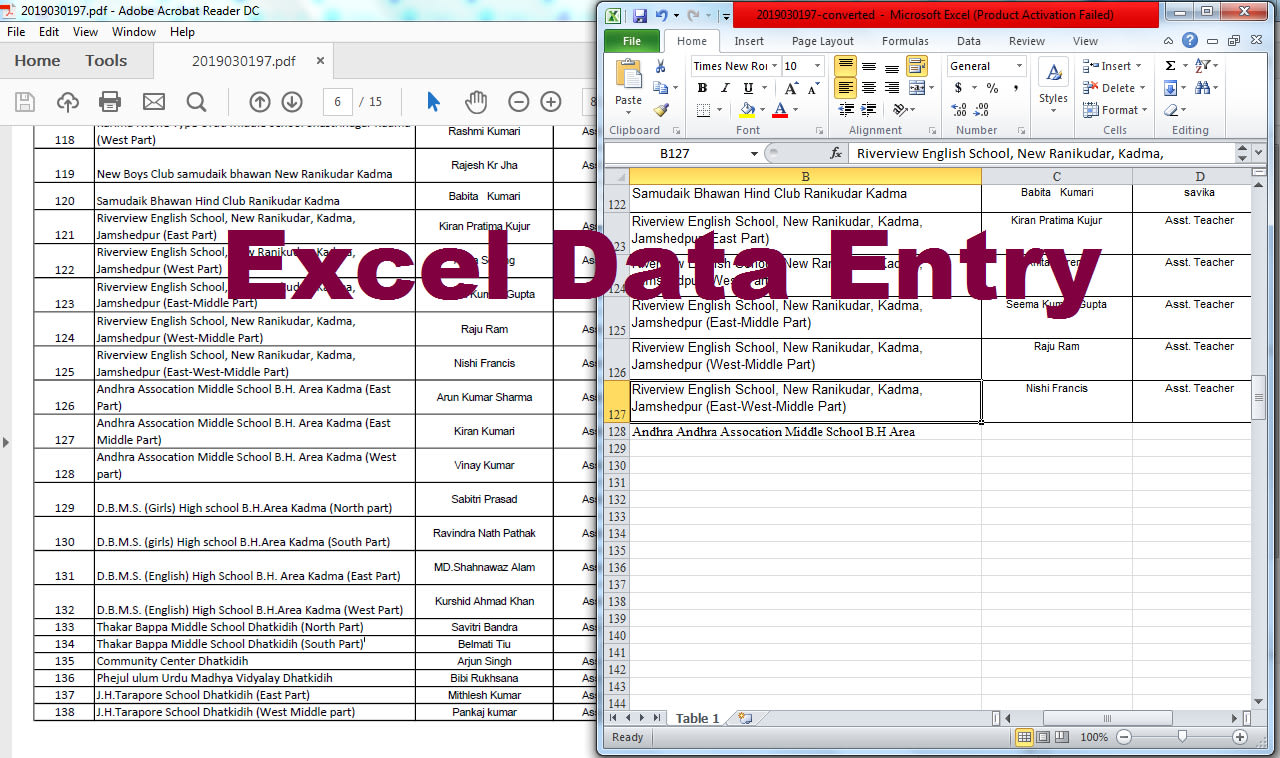Print the PDF using the printer icon
This screenshot has width=1280, height=758.
coord(110,101)
